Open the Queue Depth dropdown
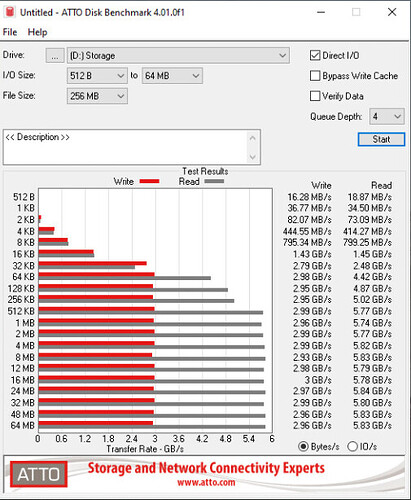The height and width of the screenshot is (500, 411). (387, 117)
